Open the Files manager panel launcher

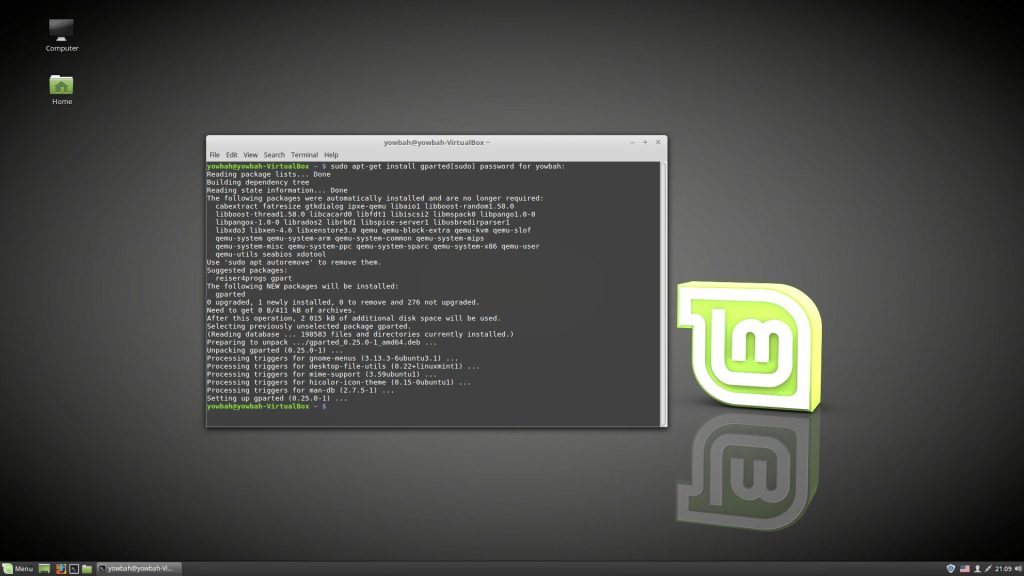pos(87,568)
